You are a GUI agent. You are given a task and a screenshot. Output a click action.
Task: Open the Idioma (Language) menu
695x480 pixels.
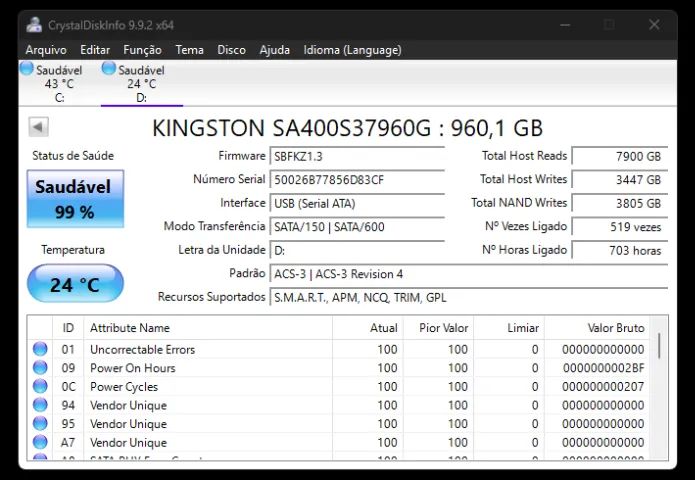coord(352,50)
